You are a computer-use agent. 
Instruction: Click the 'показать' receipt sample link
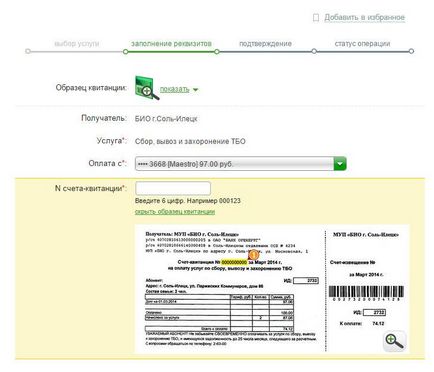[x=175, y=89]
